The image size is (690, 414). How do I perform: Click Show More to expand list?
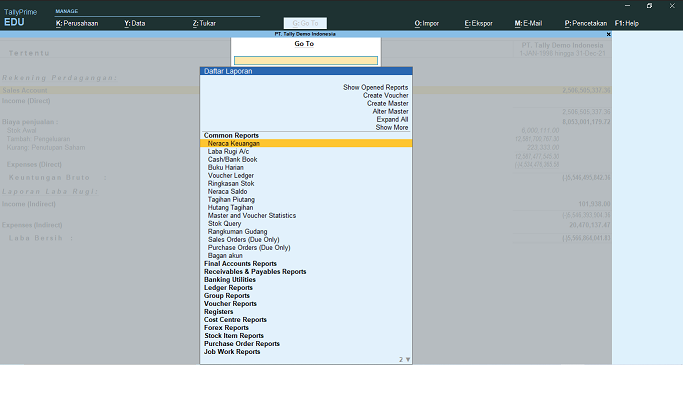[x=391, y=127]
